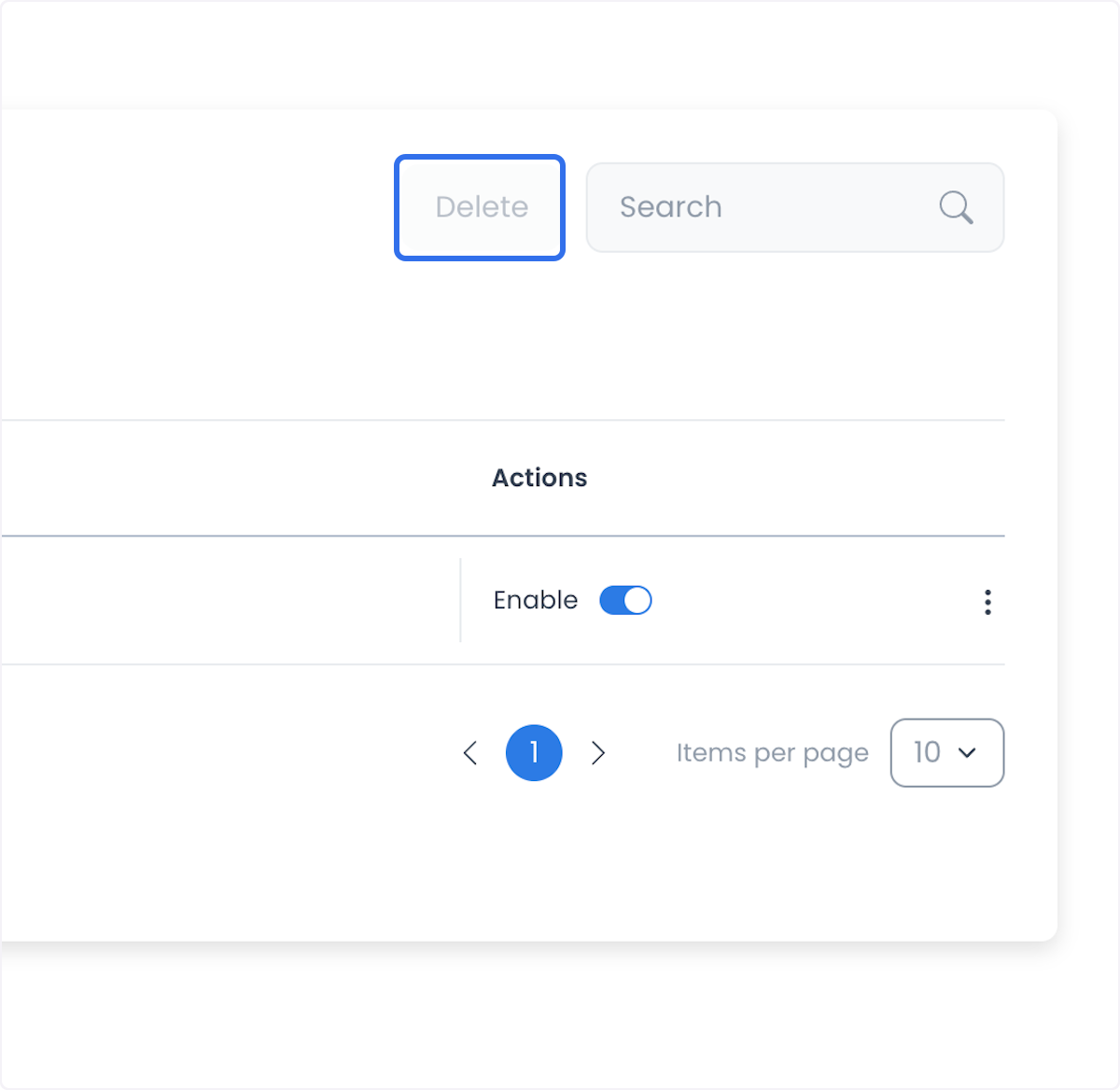
Task: Toggle the Enable switch off
Action: (x=625, y=600)
